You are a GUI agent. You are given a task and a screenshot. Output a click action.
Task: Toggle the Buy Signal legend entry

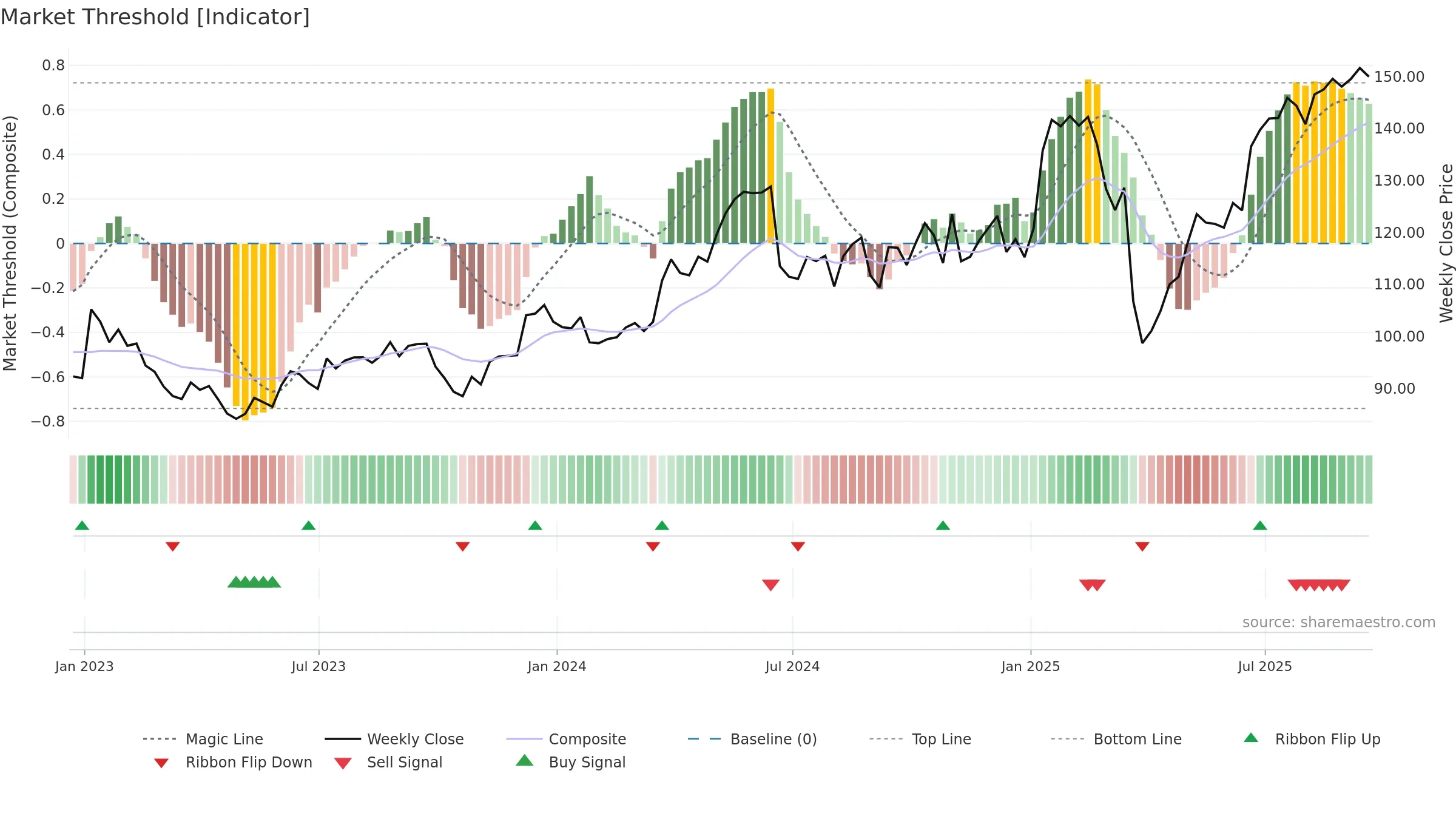(x=570, y=762)
